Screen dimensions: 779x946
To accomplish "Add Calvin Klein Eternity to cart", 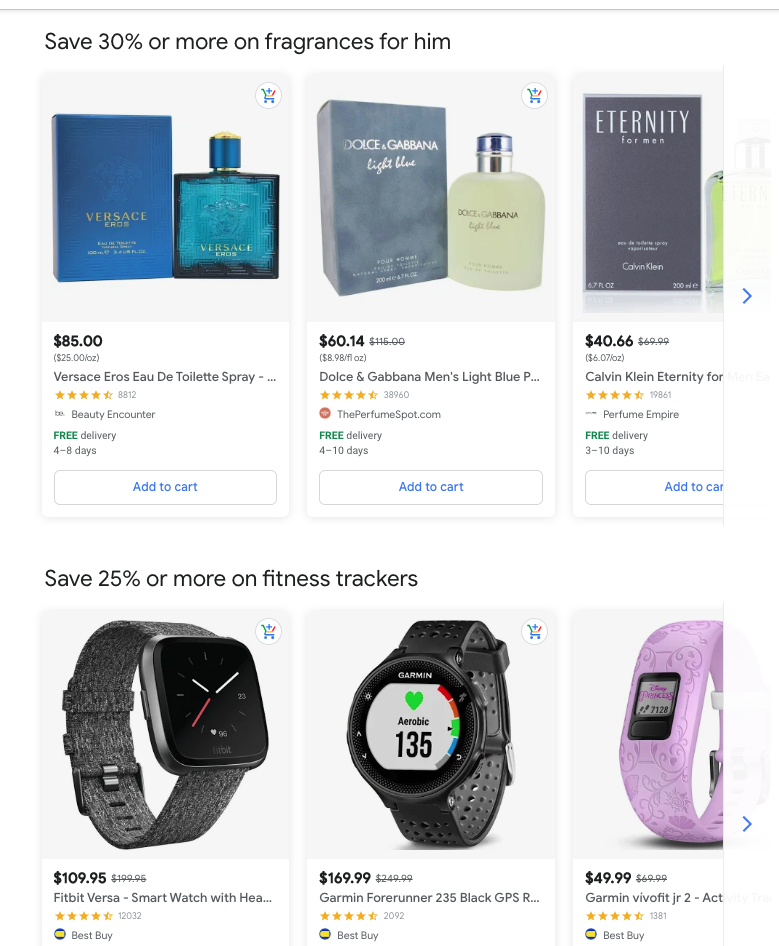I will (655, 487).
